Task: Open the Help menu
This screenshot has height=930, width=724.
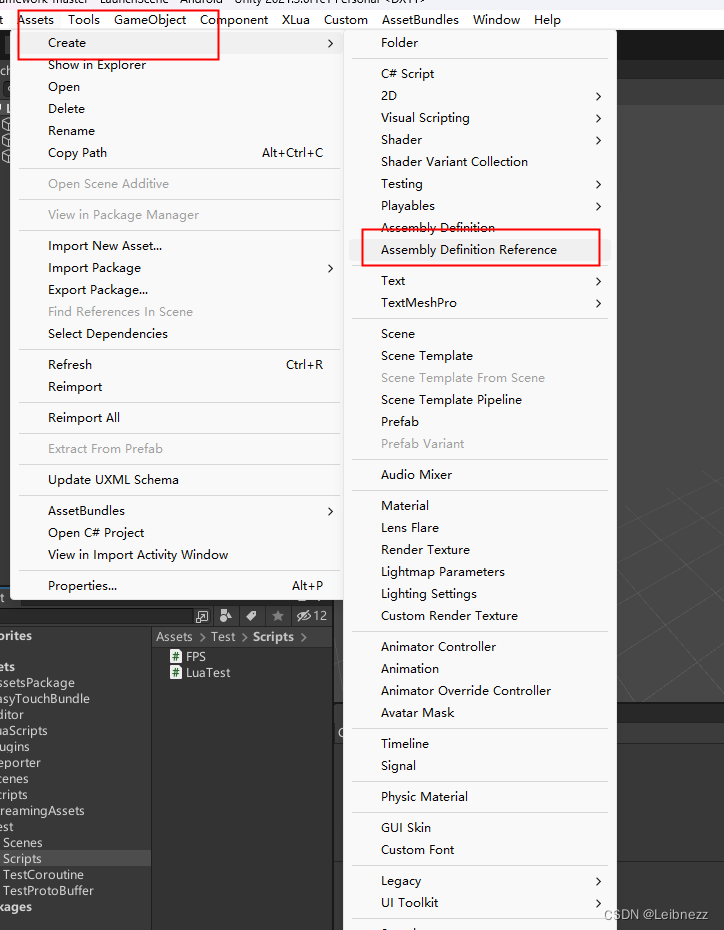Action: pos(547,20)
